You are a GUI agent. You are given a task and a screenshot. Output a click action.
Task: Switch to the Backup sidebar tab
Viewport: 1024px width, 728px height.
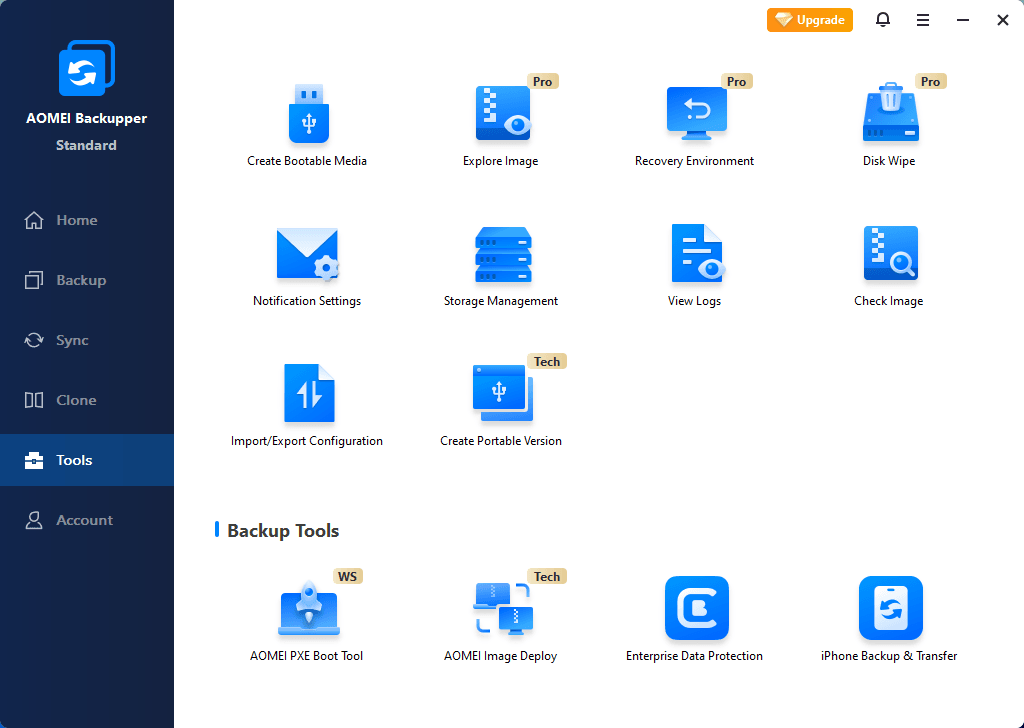click(87, 280)
